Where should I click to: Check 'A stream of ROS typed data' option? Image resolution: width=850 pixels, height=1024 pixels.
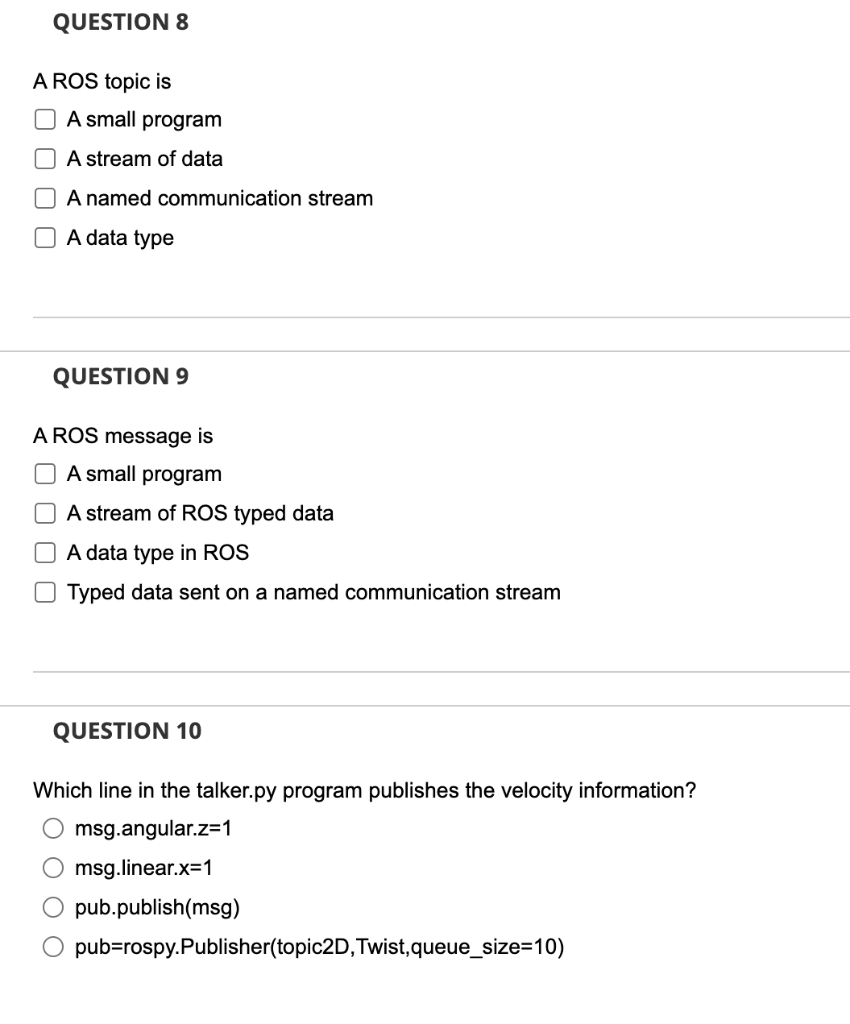44,513
